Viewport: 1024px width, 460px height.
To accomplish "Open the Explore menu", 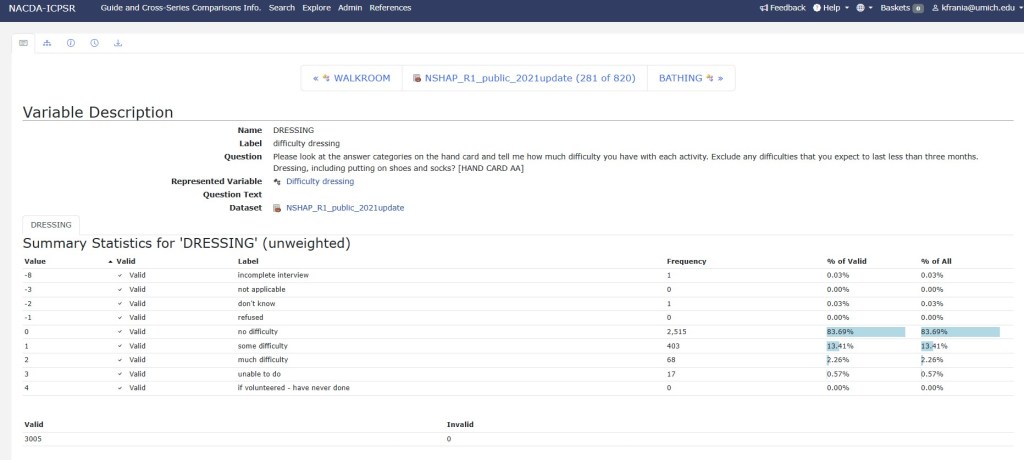I will (316, 8).
